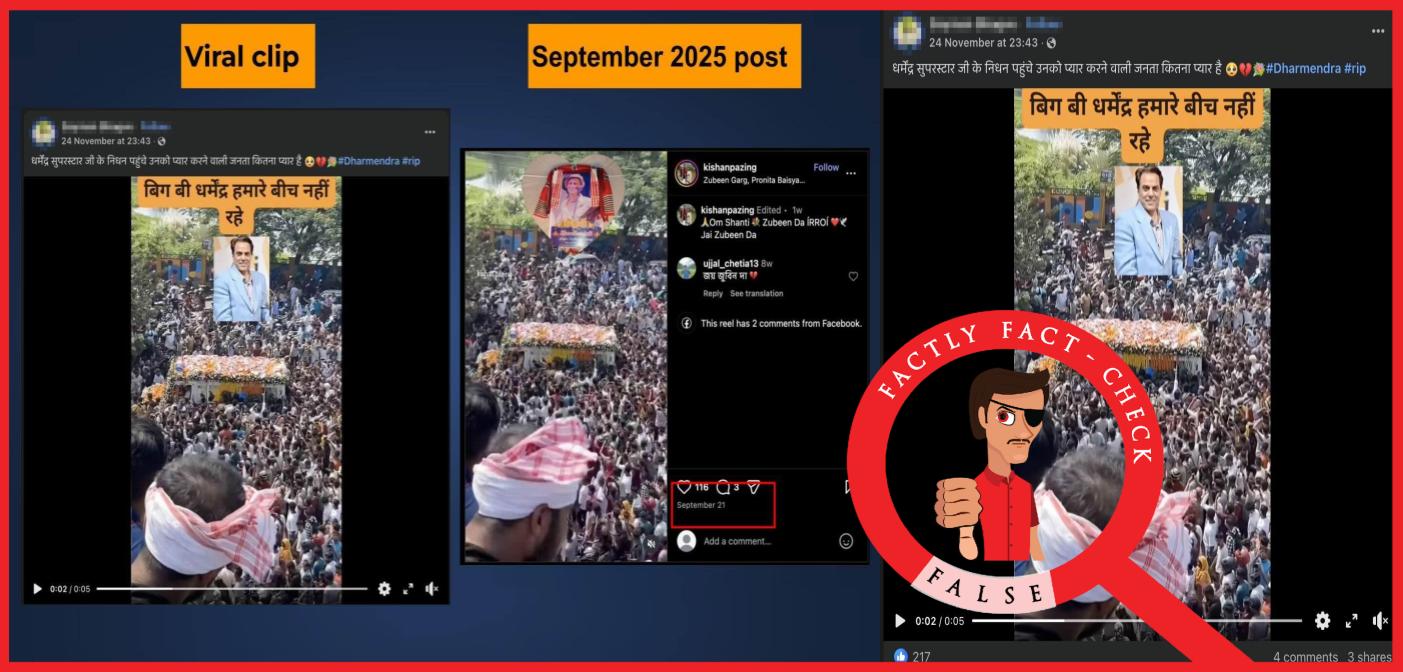Enter fullscreen on the right Facebook video
This screenshot has width=1403, height=672.
(1352, 621)
